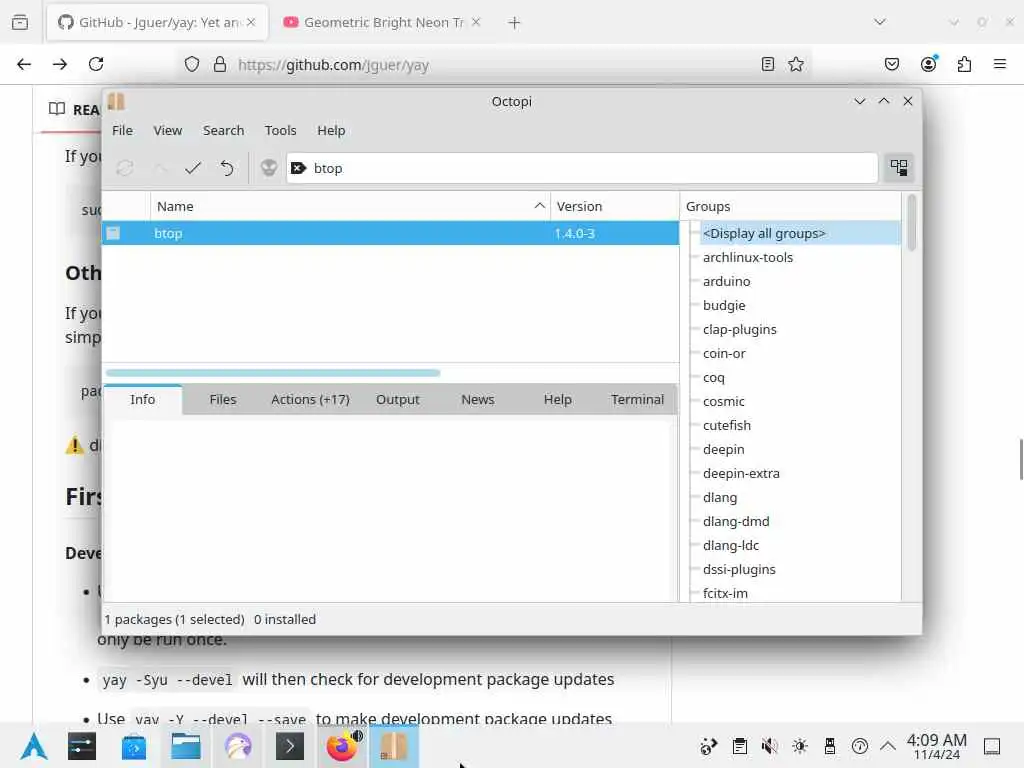This screenshot has height=768, width=1024.
Task: Click the Version column header
Action: click(x=615, y=206)
